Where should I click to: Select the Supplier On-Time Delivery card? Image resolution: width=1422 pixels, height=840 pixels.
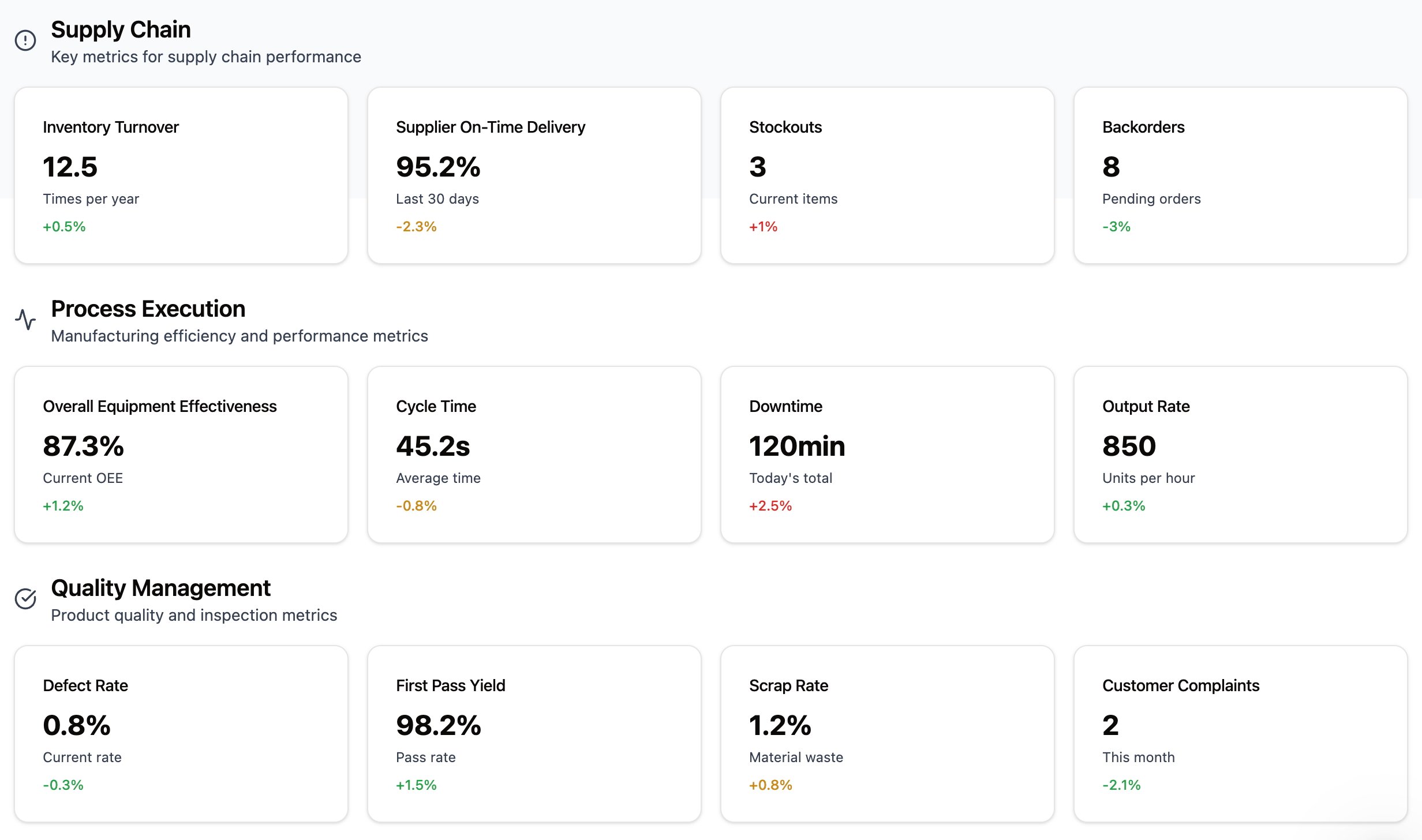click(534, 175)
